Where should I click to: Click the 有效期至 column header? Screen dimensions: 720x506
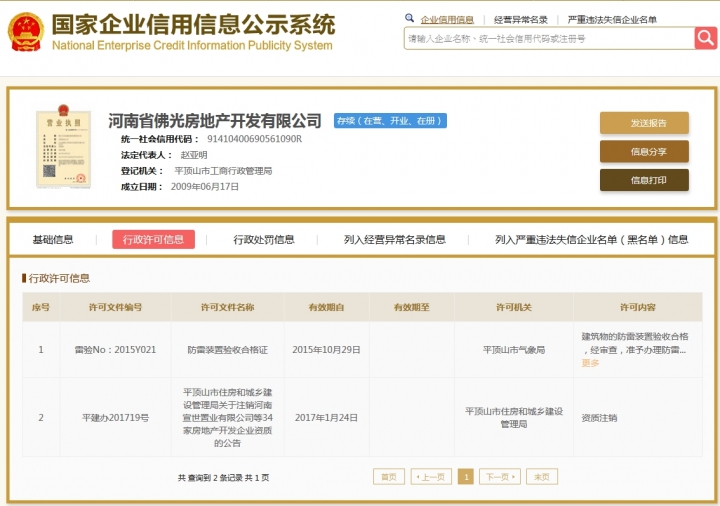click(411, 307)
